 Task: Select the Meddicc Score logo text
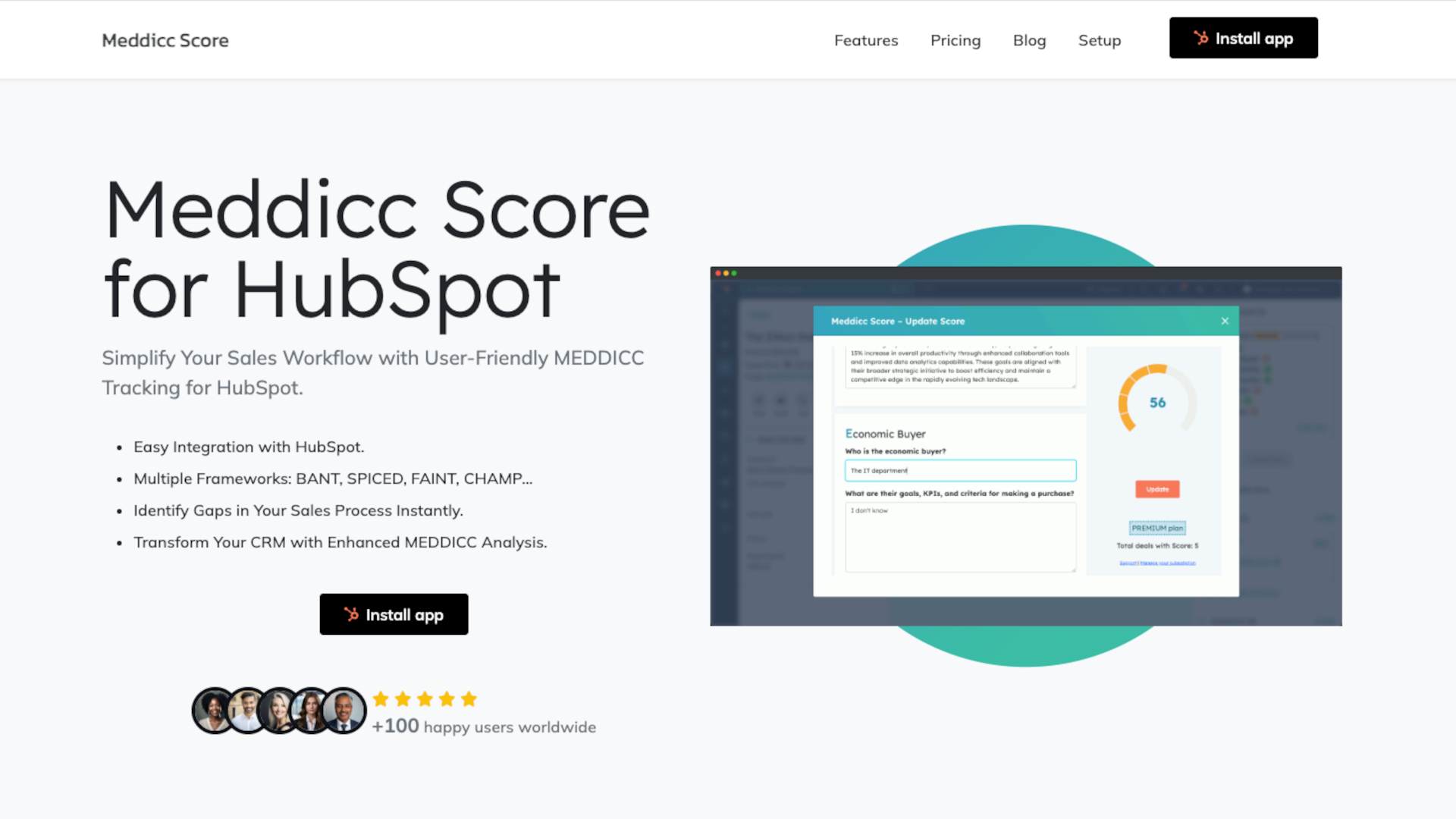click(166, 39)
